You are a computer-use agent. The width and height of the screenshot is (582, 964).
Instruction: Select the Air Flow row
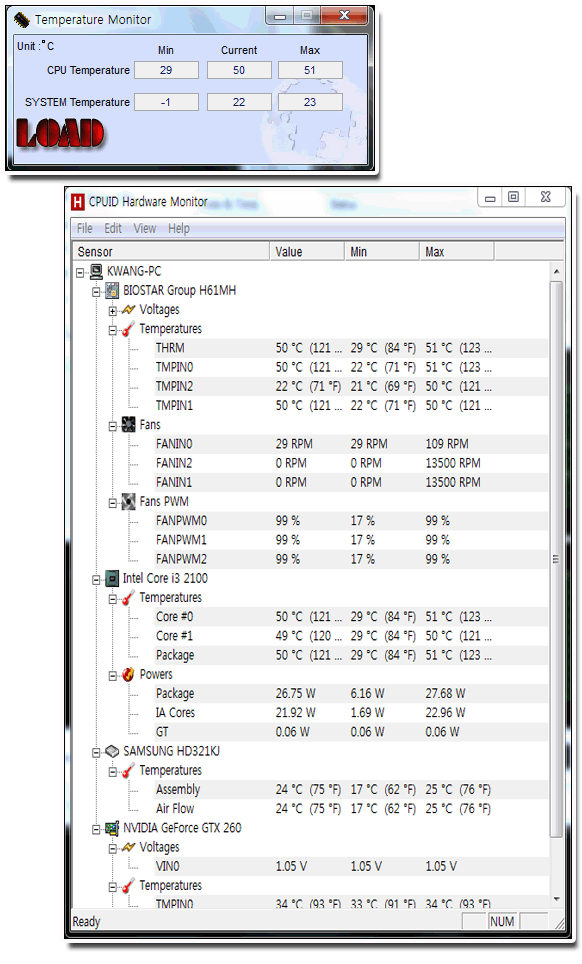(351, 808)
